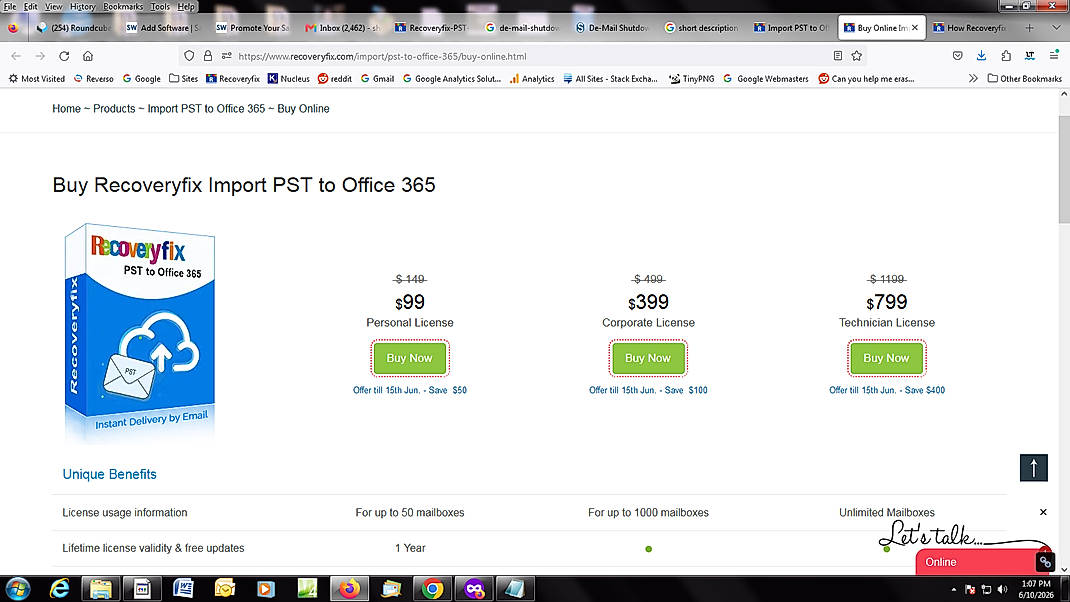Open Firefox hamburger application menu
Viewport: 1070px width, 602px height.
[x=1054, y=56]
